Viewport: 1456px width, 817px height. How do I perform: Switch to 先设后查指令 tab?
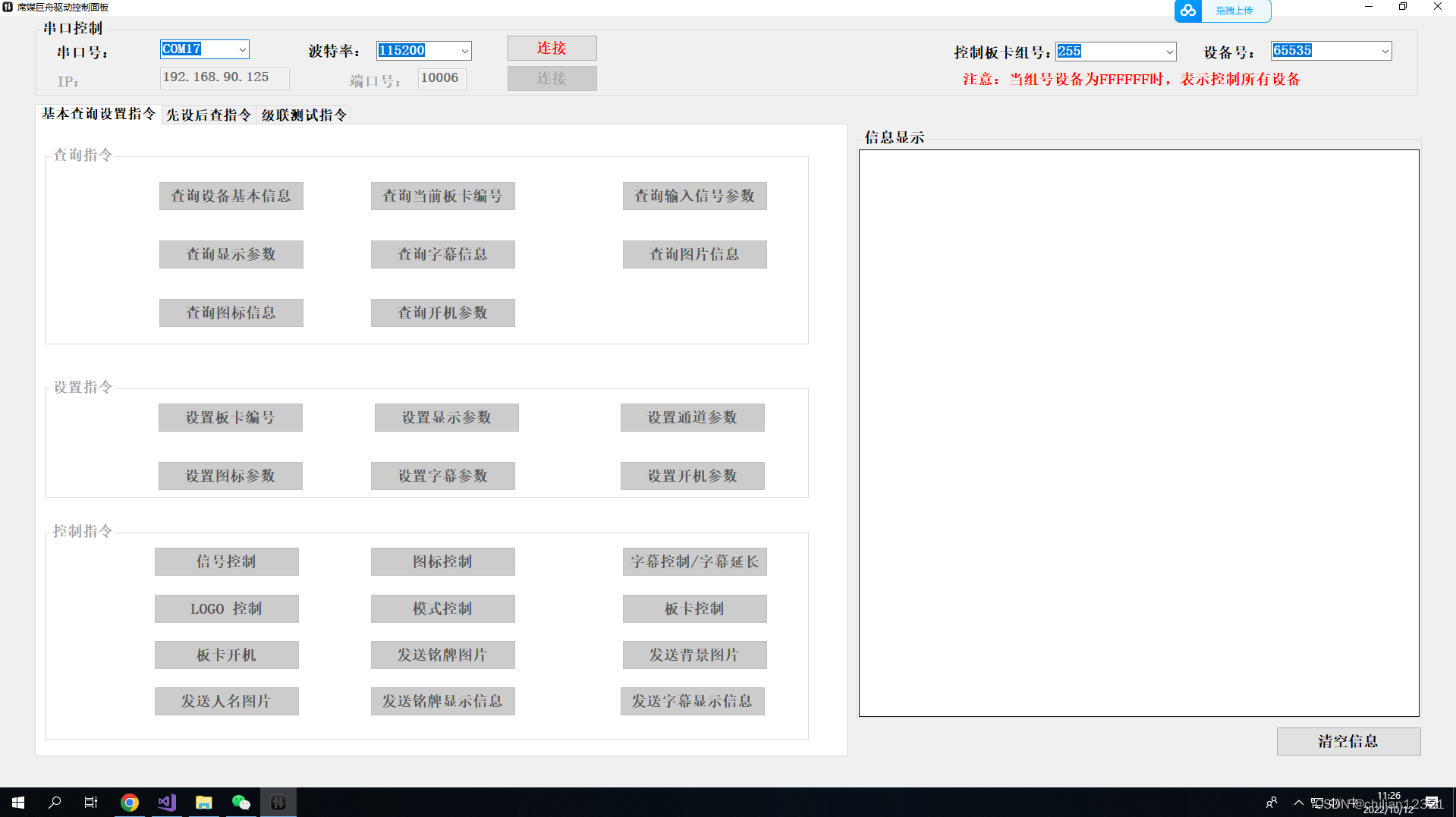[x=209, y=115]
